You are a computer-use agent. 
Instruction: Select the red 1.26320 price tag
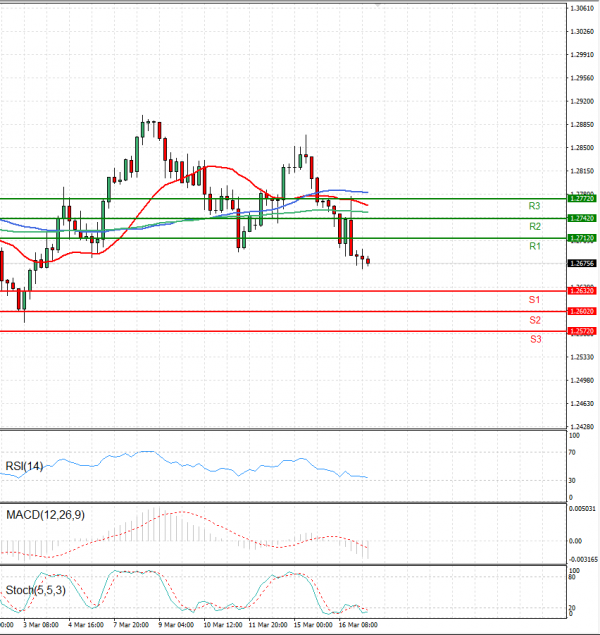tap(582, 291)
